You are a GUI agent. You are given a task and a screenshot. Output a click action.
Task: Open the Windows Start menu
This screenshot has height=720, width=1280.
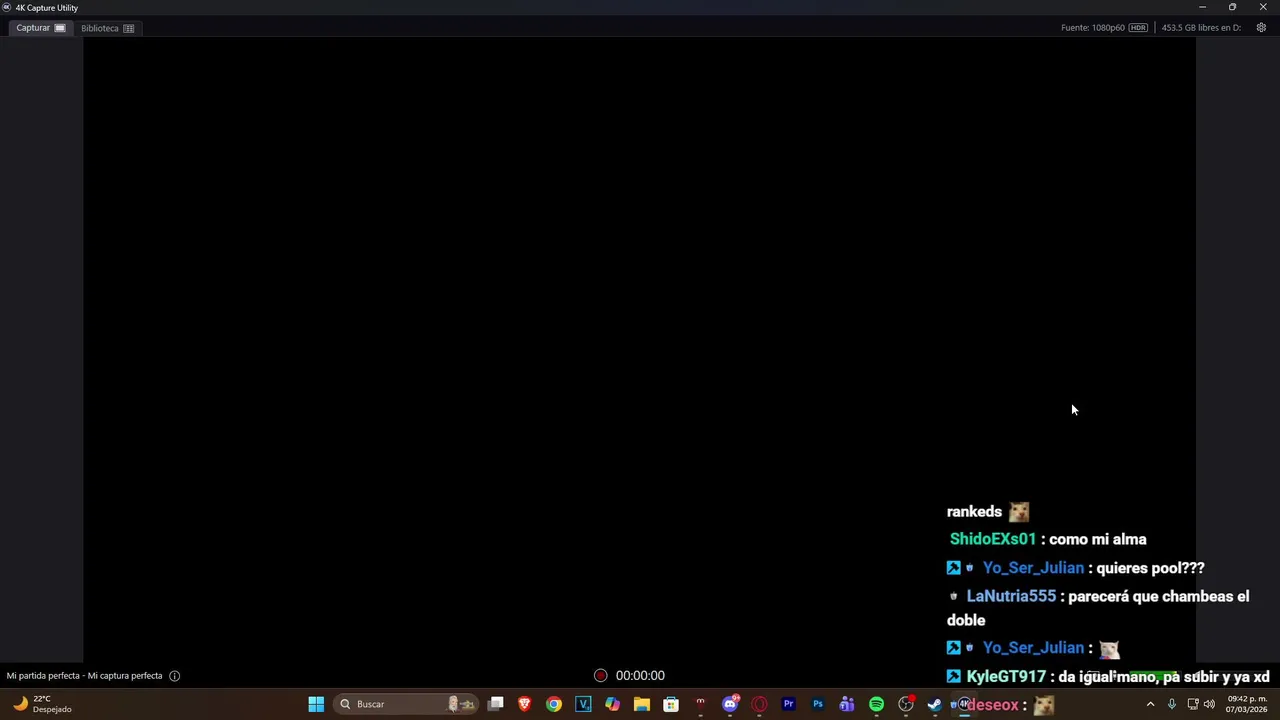pyautogui.click(x=316, y=704)
